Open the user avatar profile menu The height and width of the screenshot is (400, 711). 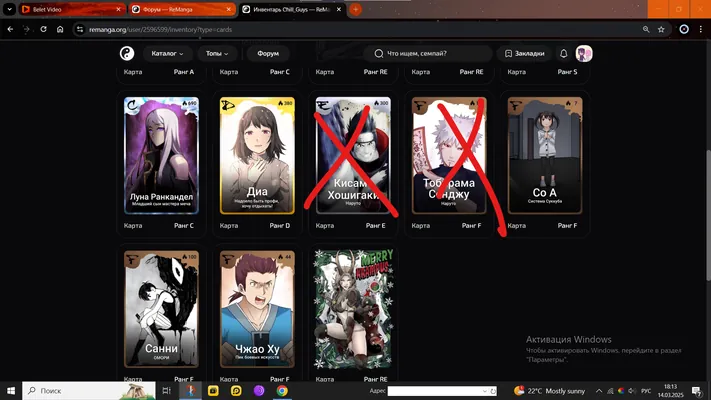(x=584, y=54)
